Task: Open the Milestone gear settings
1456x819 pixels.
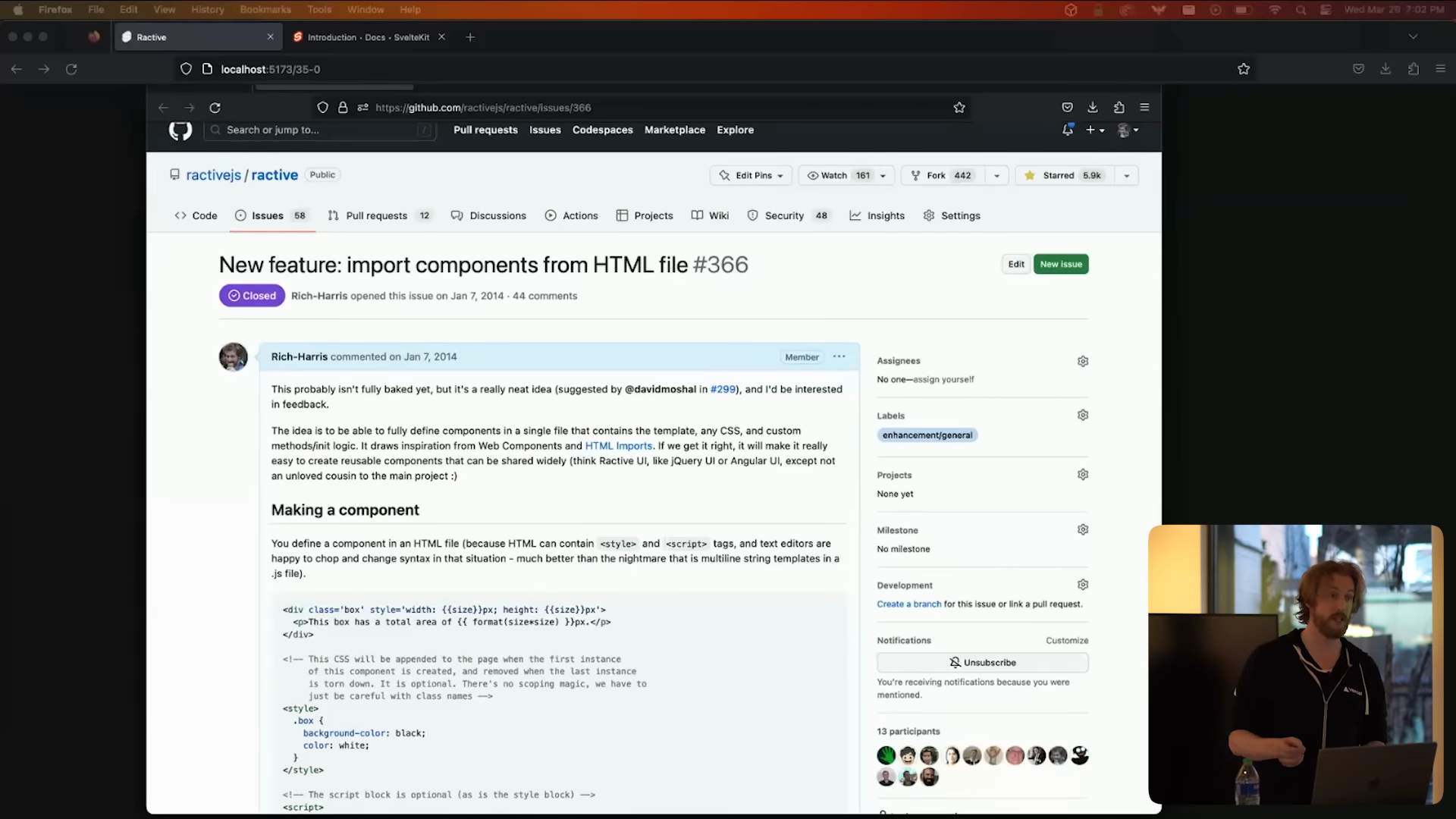Action: click(x=1083, y=529)
